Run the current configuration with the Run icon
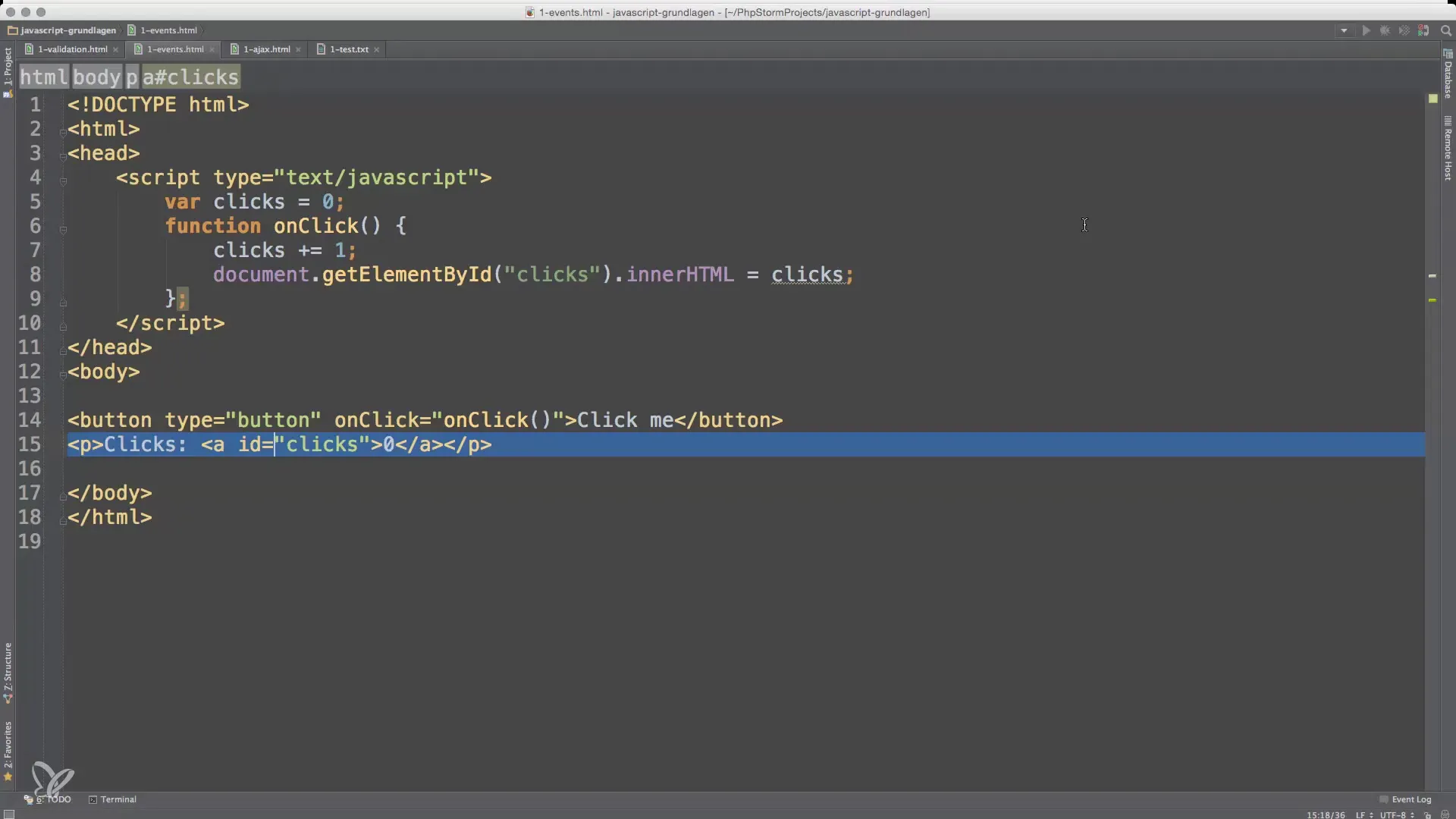Viewport: 1456px width, 819px height. click(1366, 30)
